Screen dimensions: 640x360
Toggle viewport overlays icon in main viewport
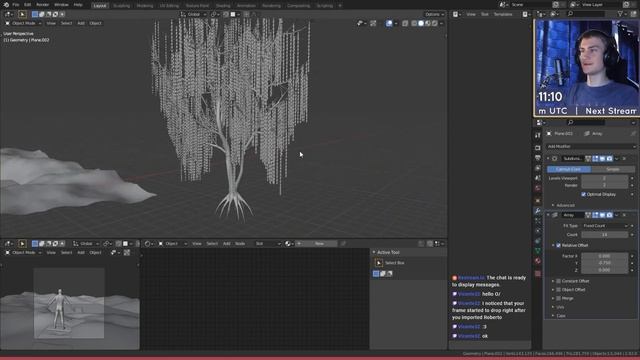[389, 23]
